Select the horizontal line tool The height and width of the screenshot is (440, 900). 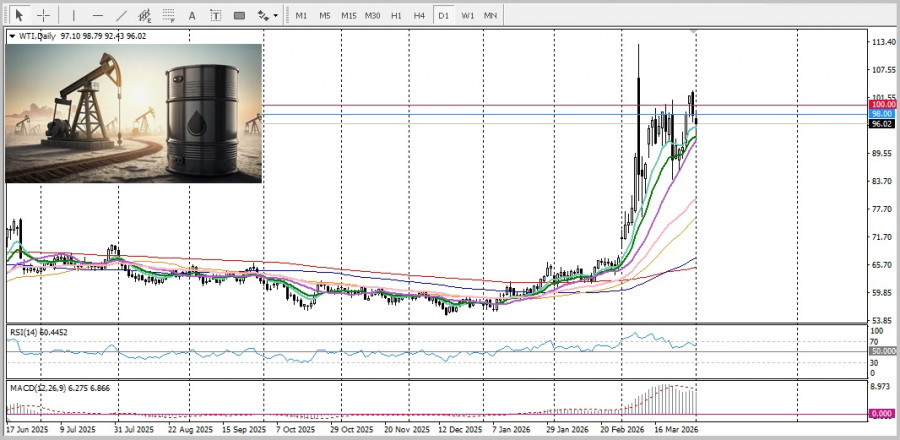coord(97,16)
